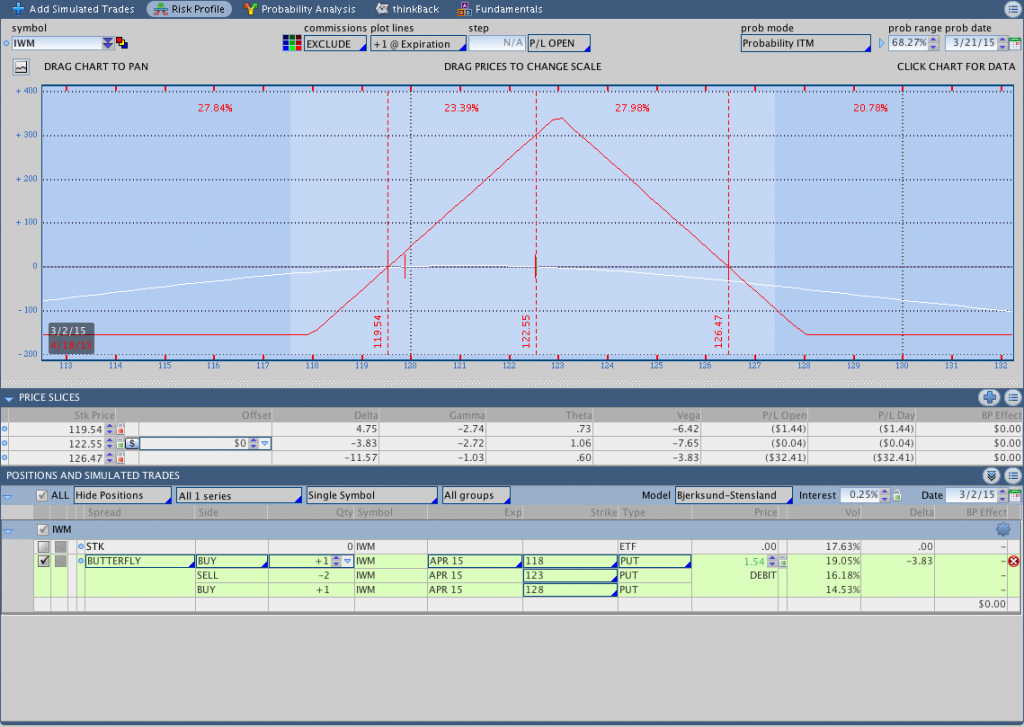Open the 128 strike dropdown
Screen dimensions: 1024x727
[x=570, y=590]
